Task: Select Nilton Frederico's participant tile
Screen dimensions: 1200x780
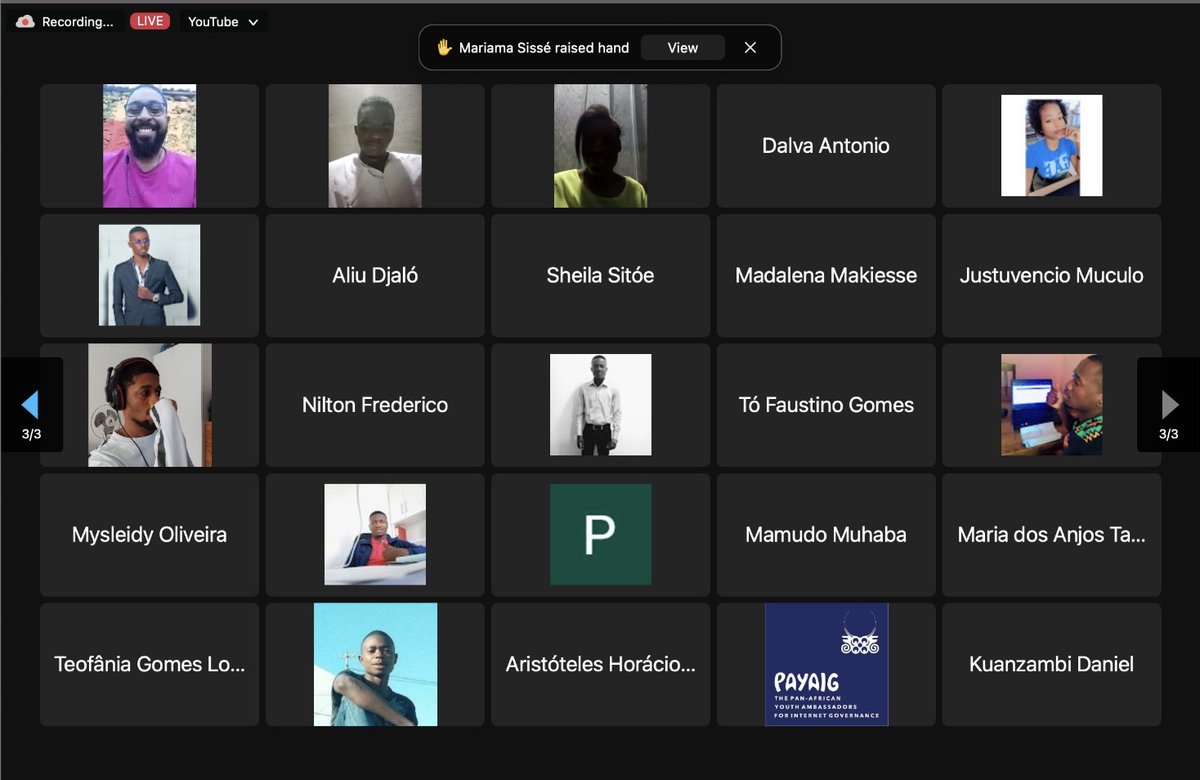Action: [x=375, y=405]
